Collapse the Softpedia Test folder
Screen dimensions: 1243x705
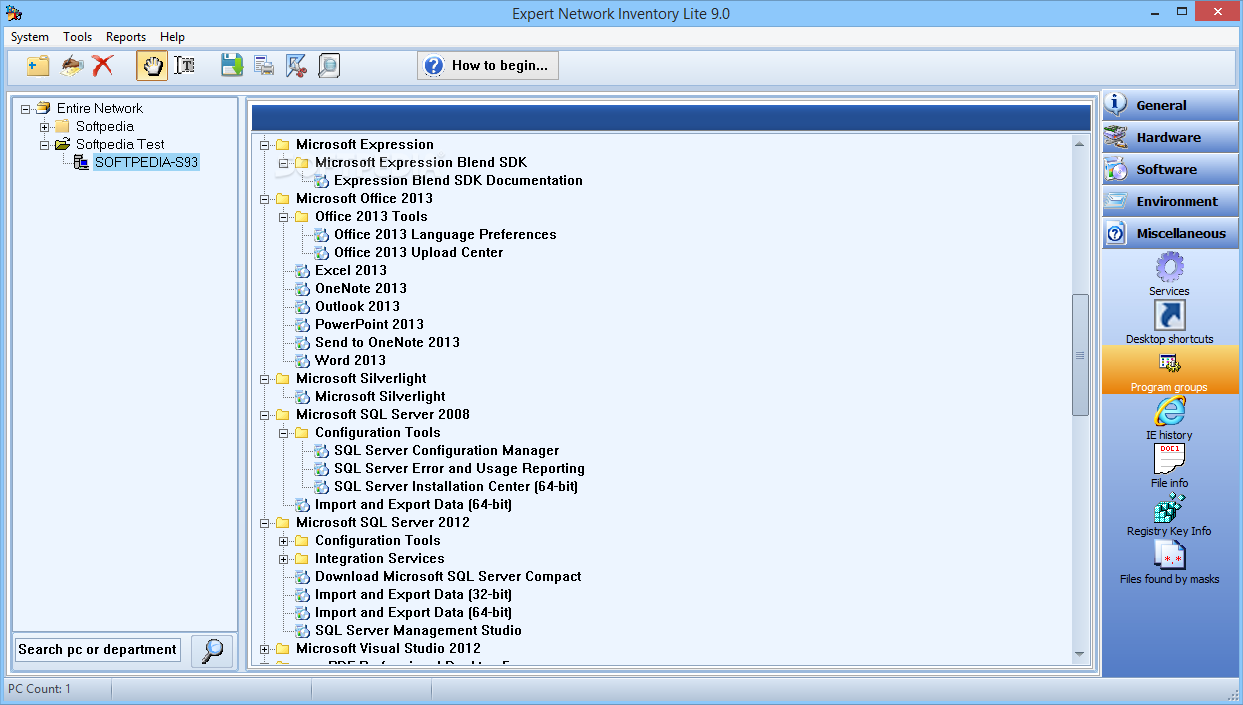click(44, 145)
